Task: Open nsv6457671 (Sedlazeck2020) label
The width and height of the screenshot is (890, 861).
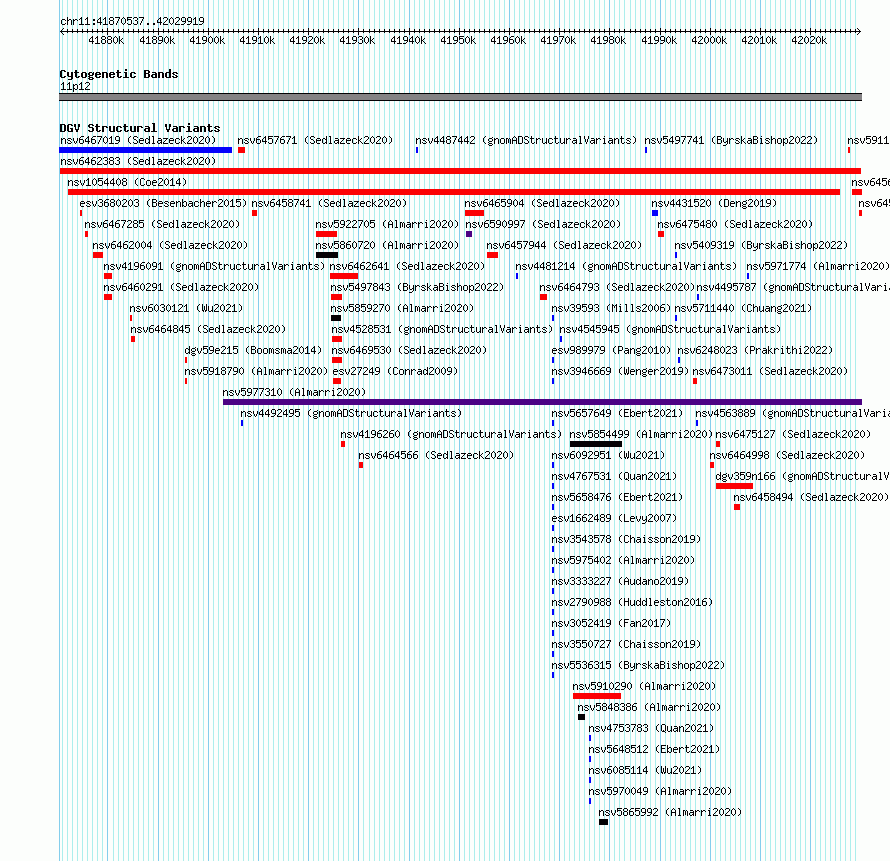Action: pos(315,140)
